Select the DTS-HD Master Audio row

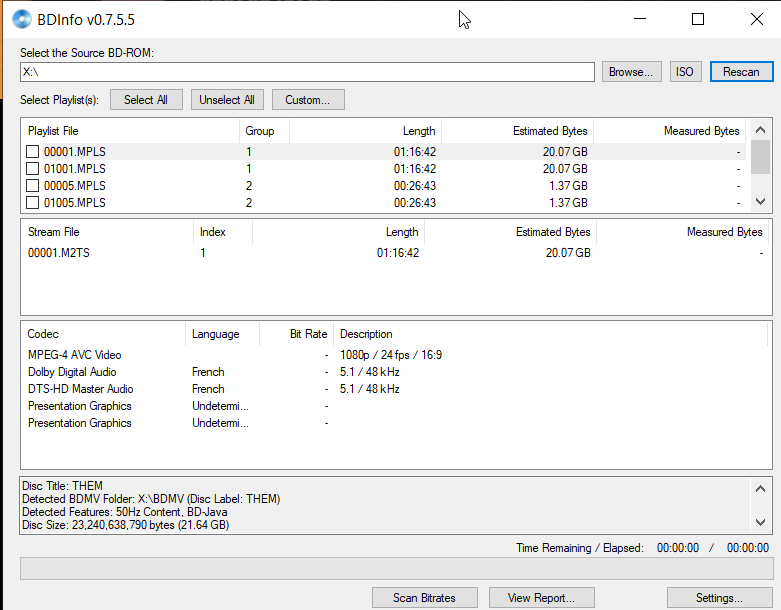396,389
